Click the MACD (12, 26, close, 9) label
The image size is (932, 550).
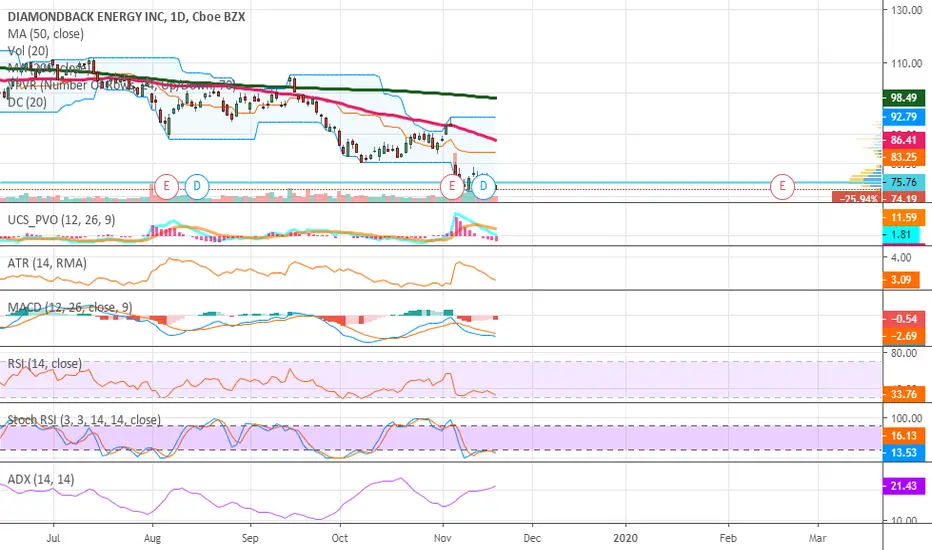pos(70,307)
